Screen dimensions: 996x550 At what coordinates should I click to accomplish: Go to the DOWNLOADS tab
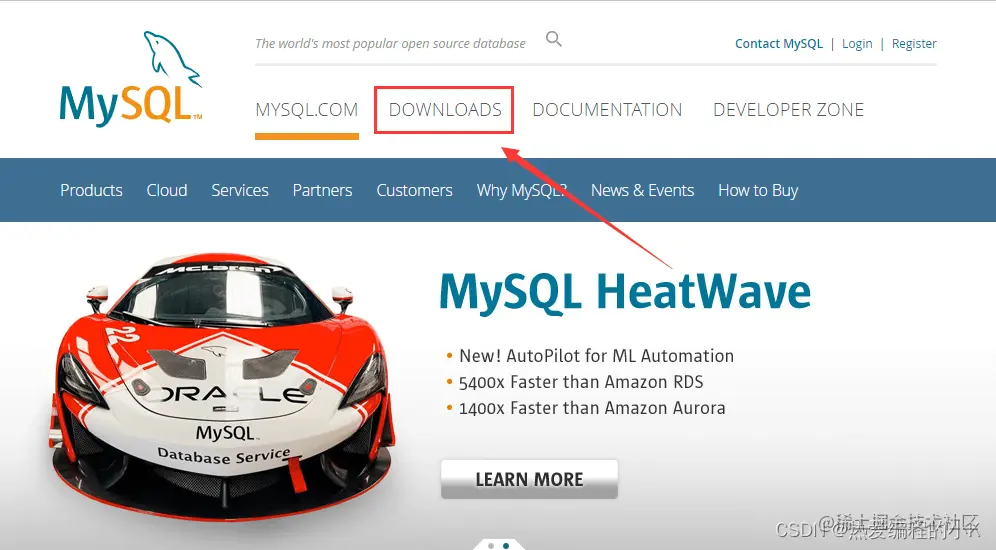click(445, 110)
